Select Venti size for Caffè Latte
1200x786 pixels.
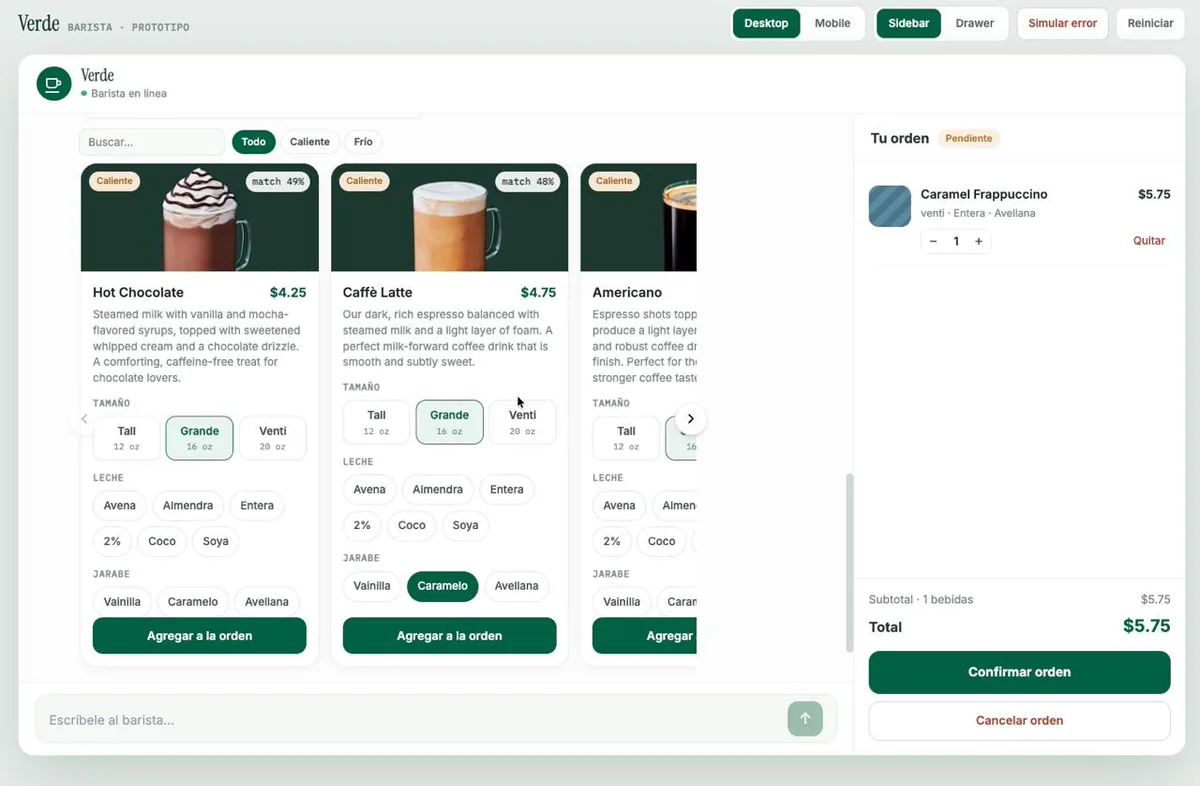pos(522,422)
